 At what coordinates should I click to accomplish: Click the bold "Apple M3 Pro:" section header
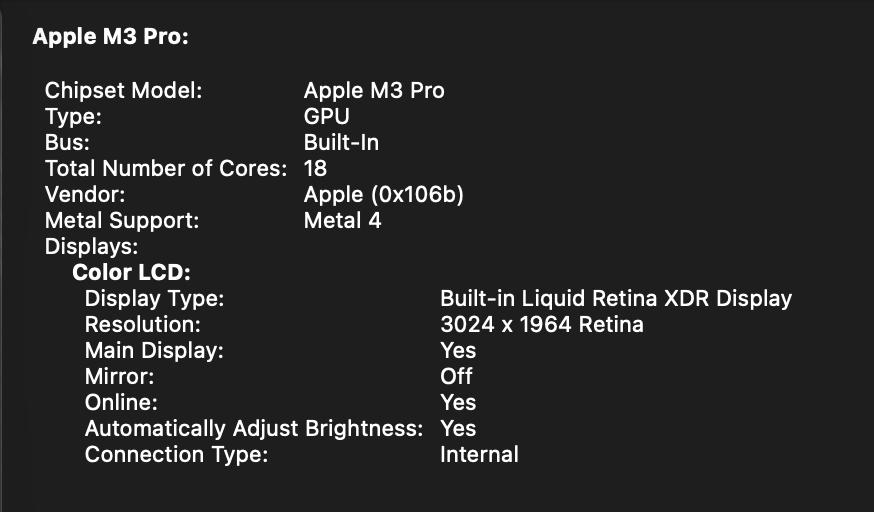(x=111, y=37)
